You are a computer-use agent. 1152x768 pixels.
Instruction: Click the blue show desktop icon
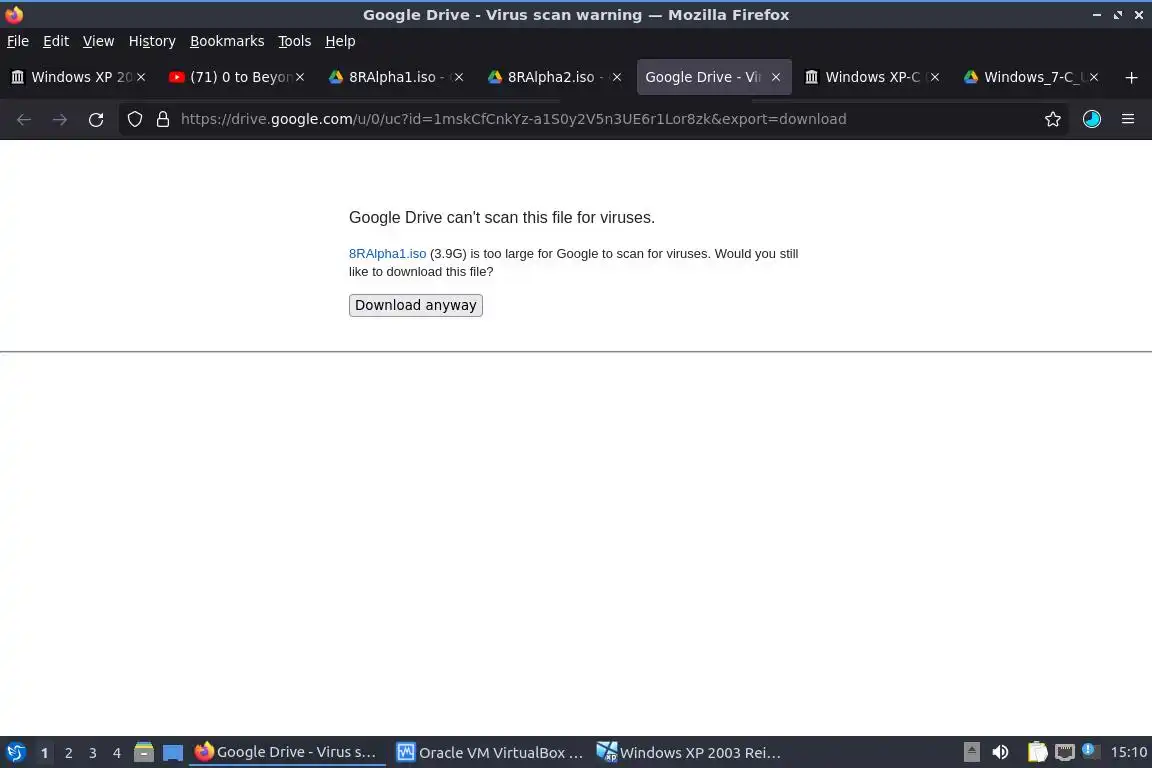173,753
